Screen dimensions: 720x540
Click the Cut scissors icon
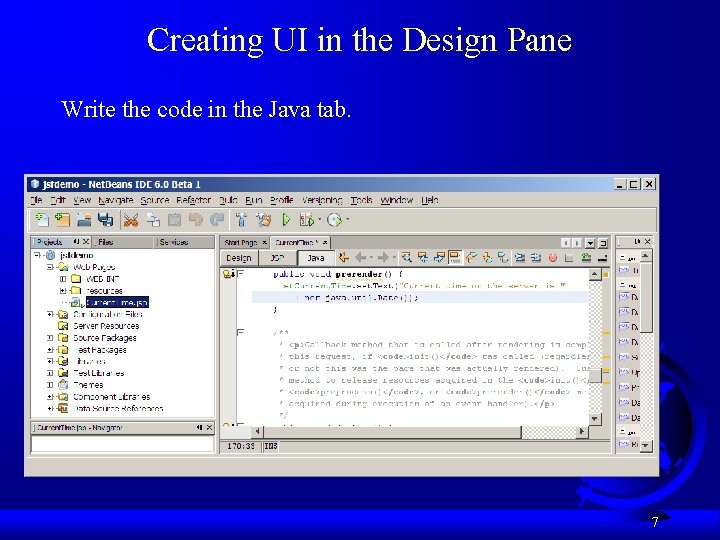tap(131, 220)
